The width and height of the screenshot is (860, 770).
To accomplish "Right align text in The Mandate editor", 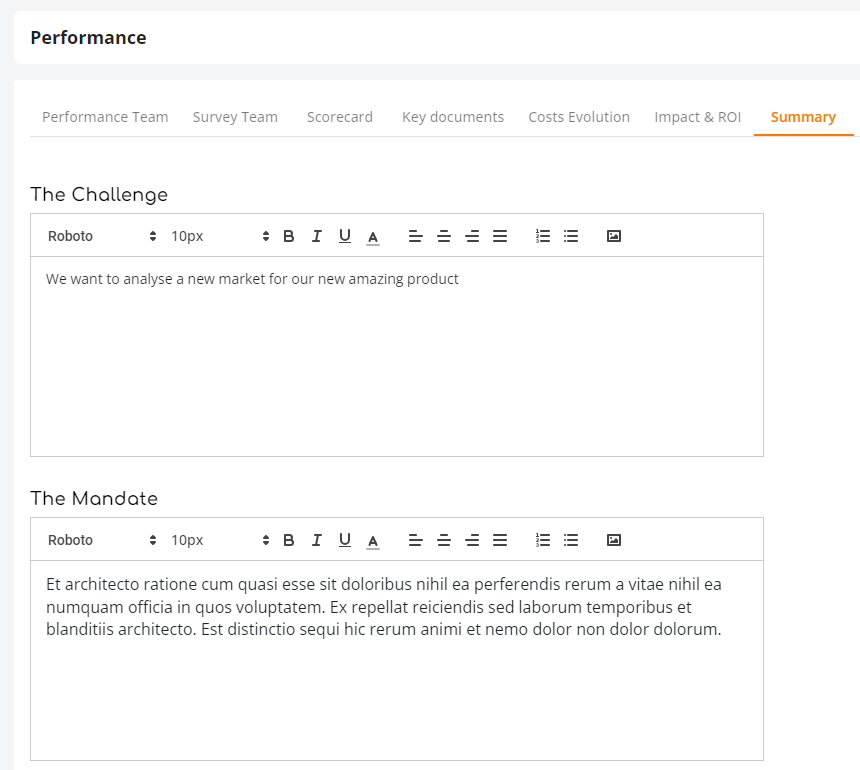I will point(472,540).
